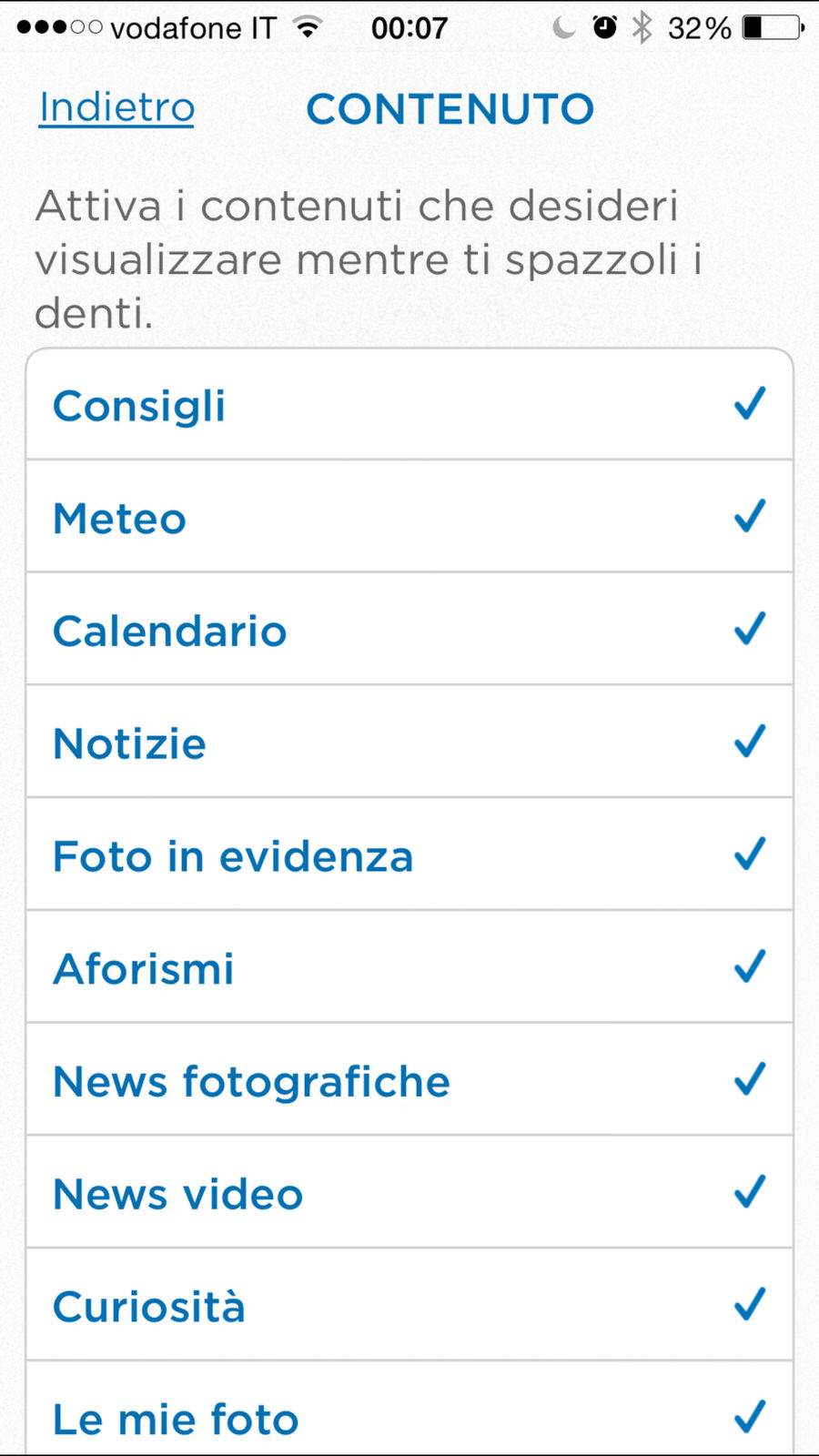Uncheck the News video checkmark
Screen dimensions: 819x1456
pyautogui.click(x=750, y=1192)
